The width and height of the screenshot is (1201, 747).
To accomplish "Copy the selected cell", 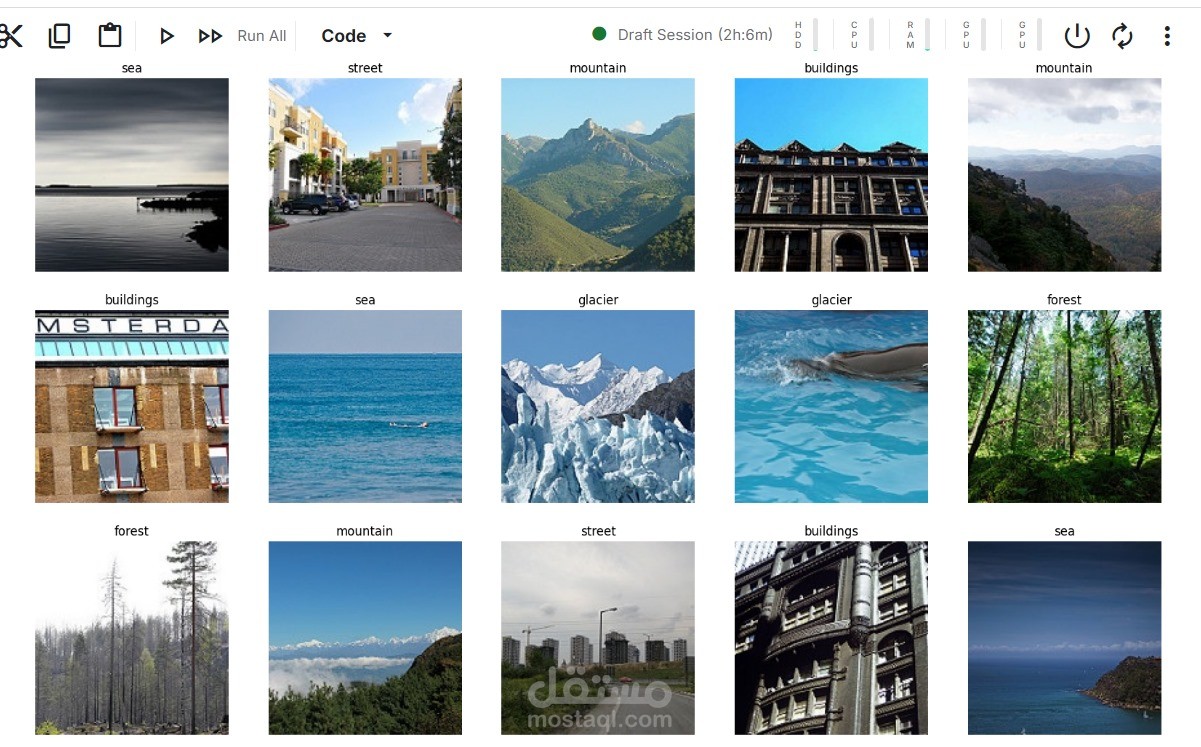I will pyautogui.click(x=59, y=35).
